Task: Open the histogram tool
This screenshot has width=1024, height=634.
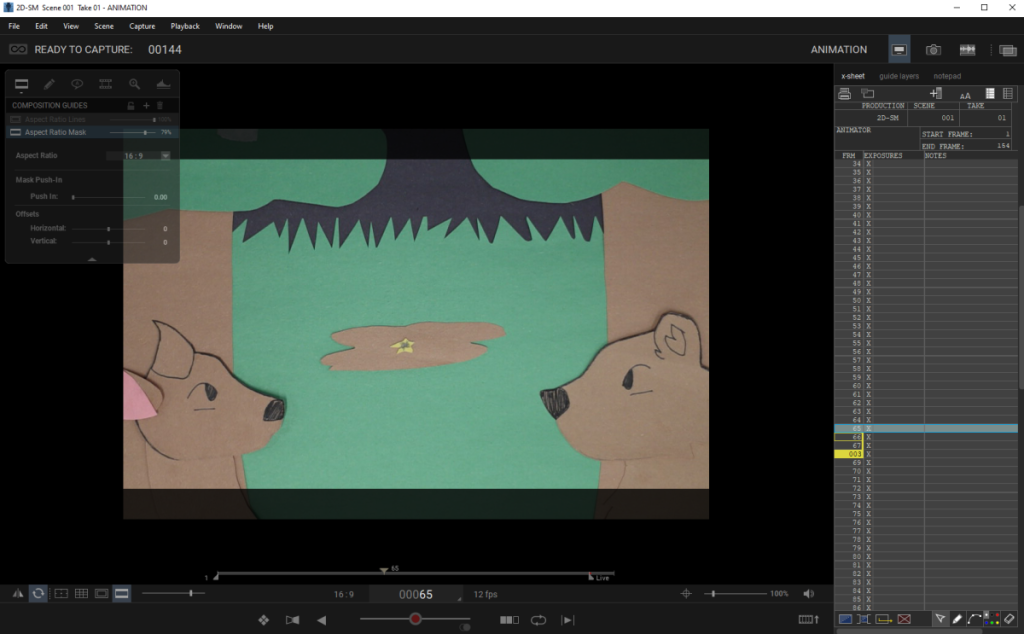Action: coord(163,84)
